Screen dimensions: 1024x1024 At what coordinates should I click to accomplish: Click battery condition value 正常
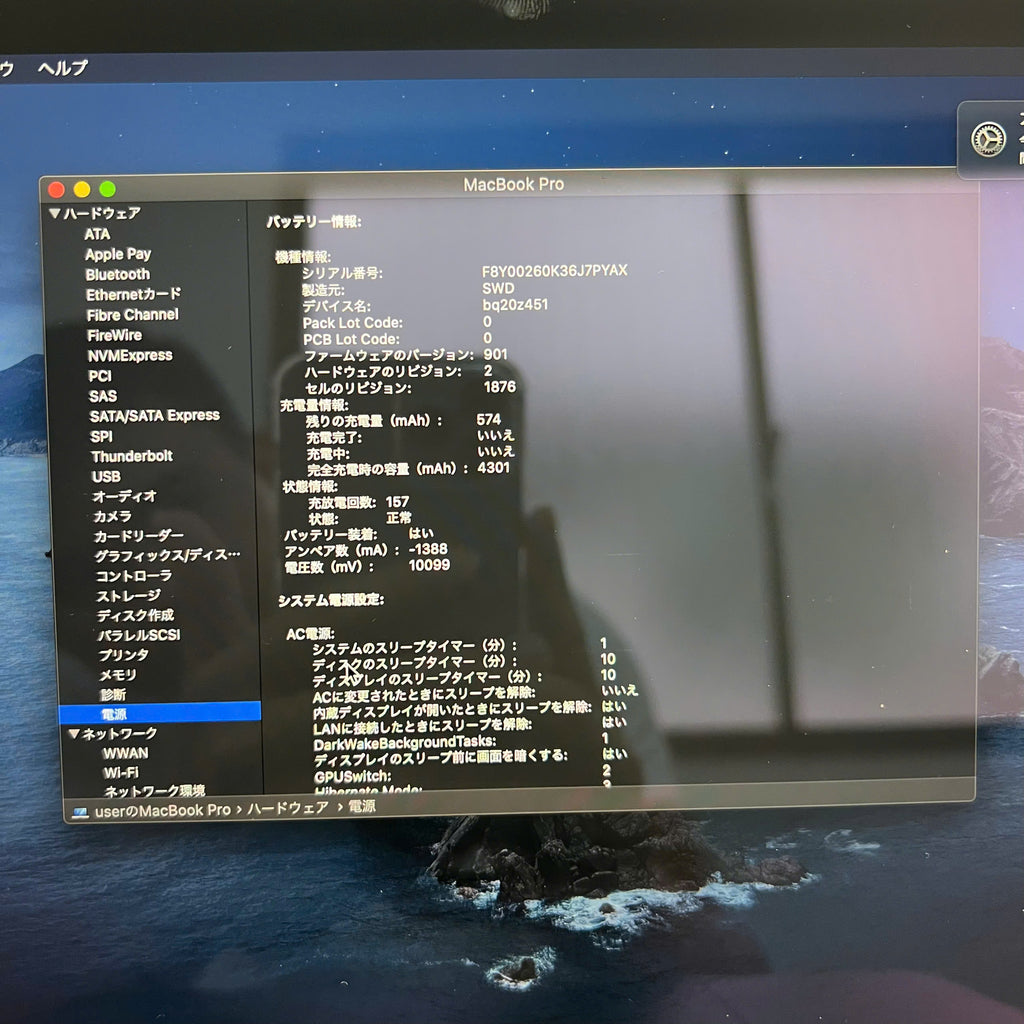pyautogui.click(x=398, y=518)
